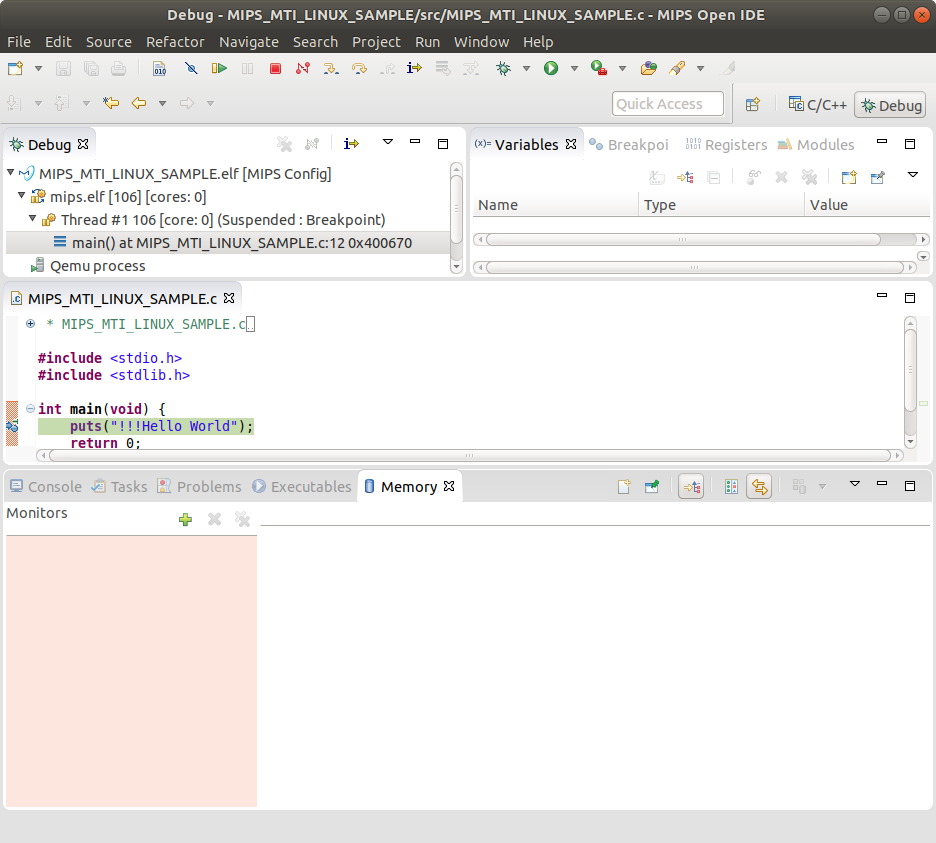Switch to the Executables tab
The height and width of the screenshot is (843, 936).
pos(302,487)
